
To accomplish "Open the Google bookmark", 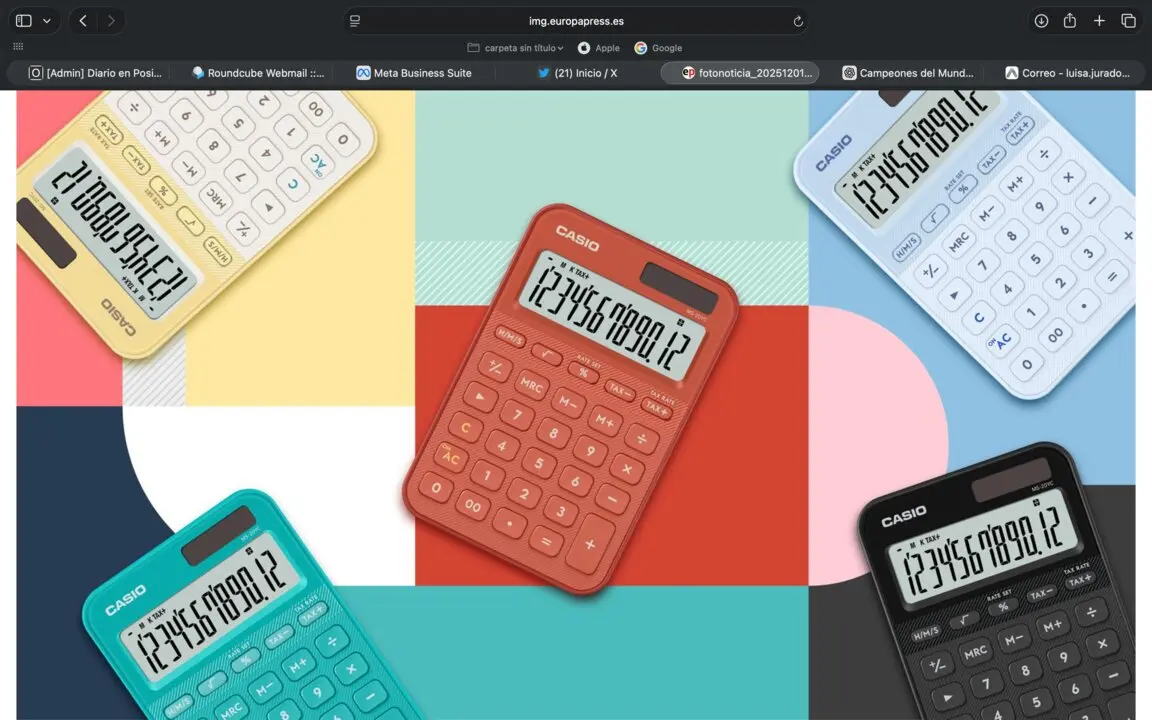I will pyautogui.click(x=658, y=47).
